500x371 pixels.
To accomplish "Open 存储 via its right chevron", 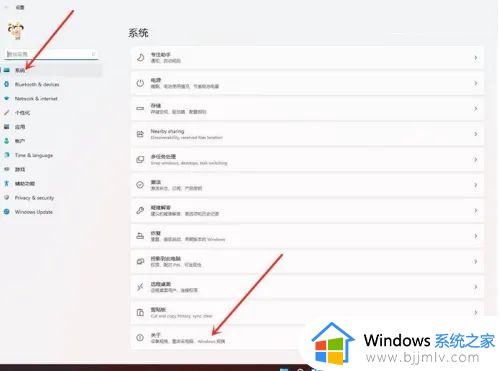I will (476, 109).
